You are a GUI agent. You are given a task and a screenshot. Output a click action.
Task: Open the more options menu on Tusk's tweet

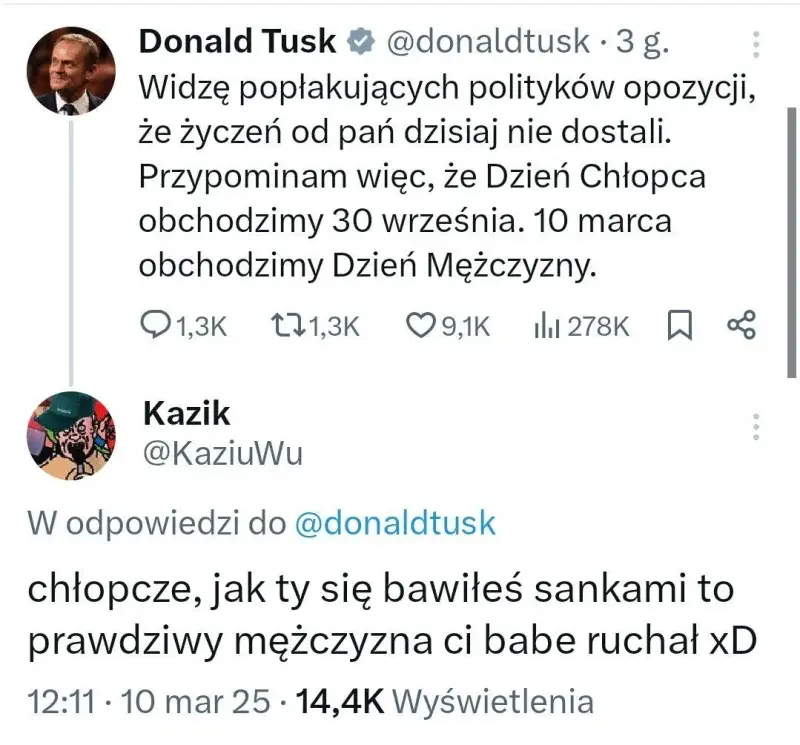tap(756, 43)
